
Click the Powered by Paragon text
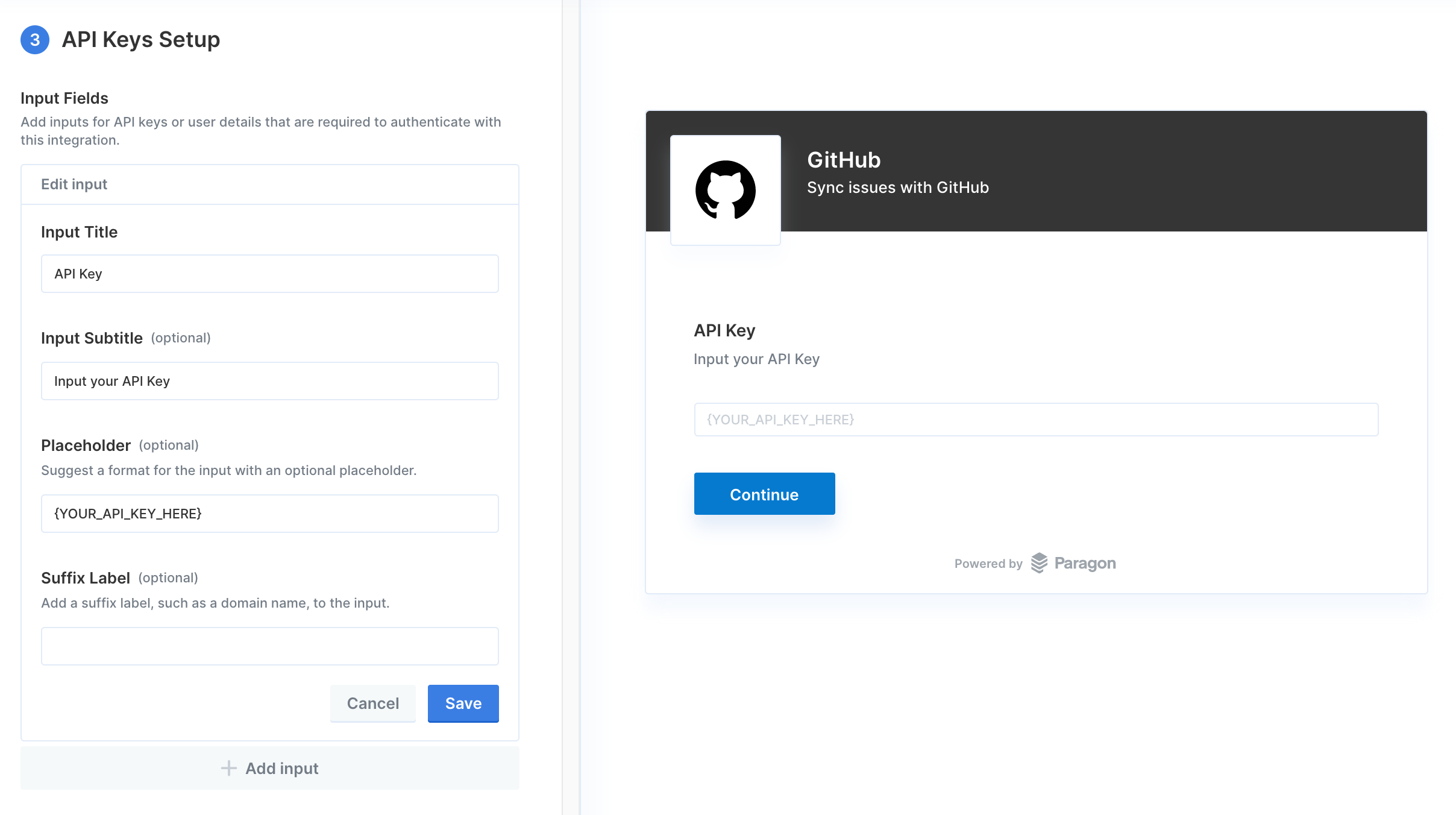pyautogui.click(x=1035, y=563)
